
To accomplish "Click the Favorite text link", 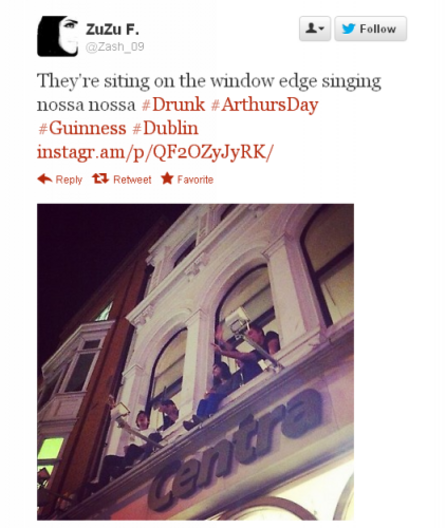I will tap(195, 179).
